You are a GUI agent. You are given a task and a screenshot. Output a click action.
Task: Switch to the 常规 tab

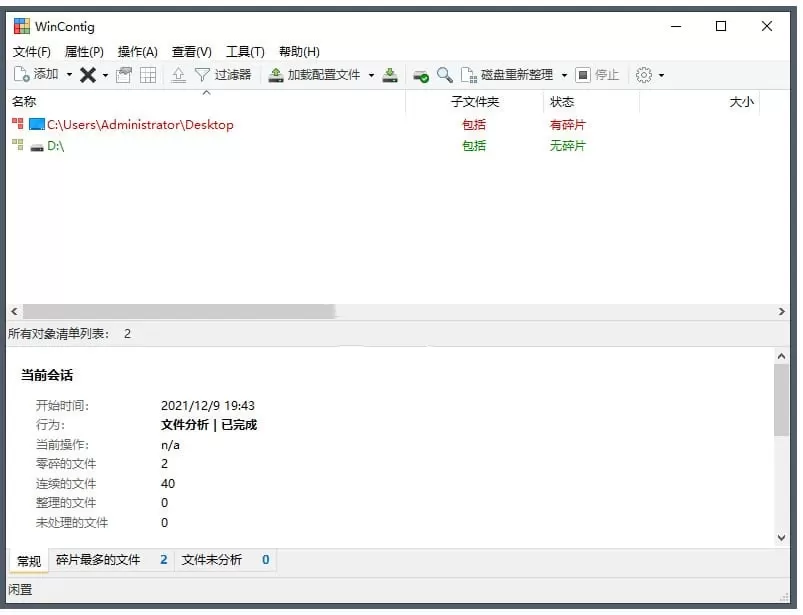(x=29, y=561)
